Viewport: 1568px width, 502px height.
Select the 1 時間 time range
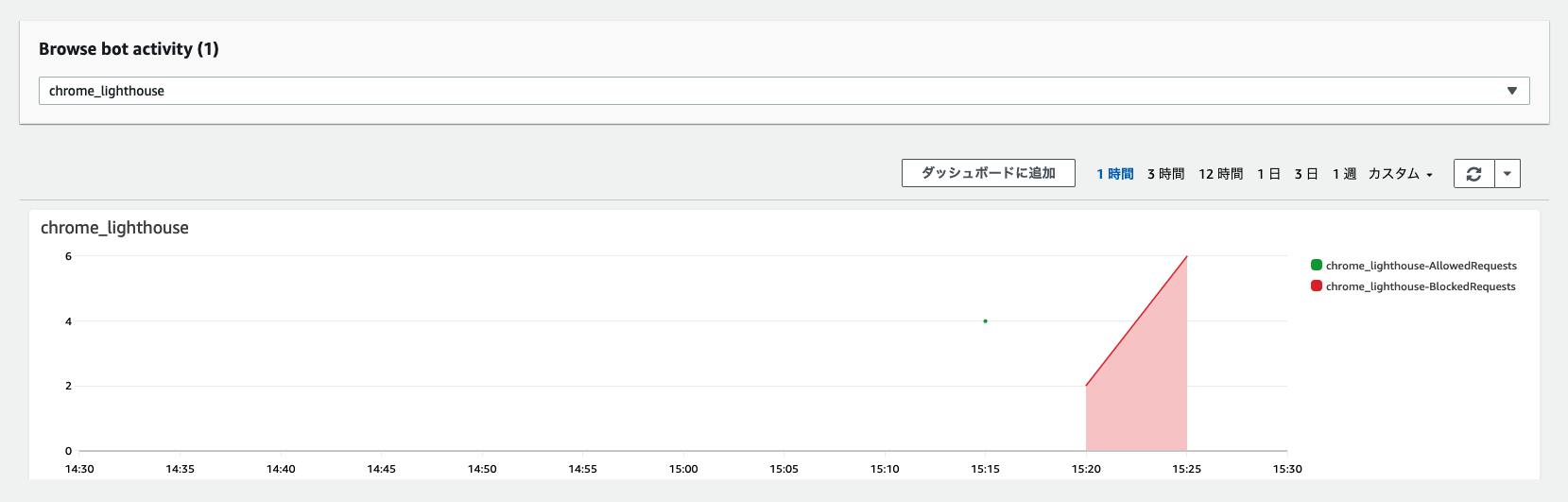(1115, 174)
